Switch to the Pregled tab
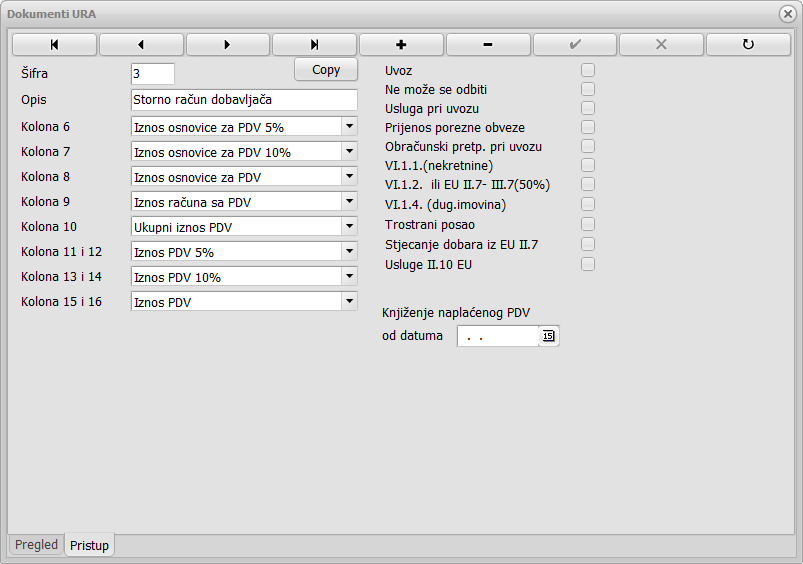The image size is (803, 564). 36,545
